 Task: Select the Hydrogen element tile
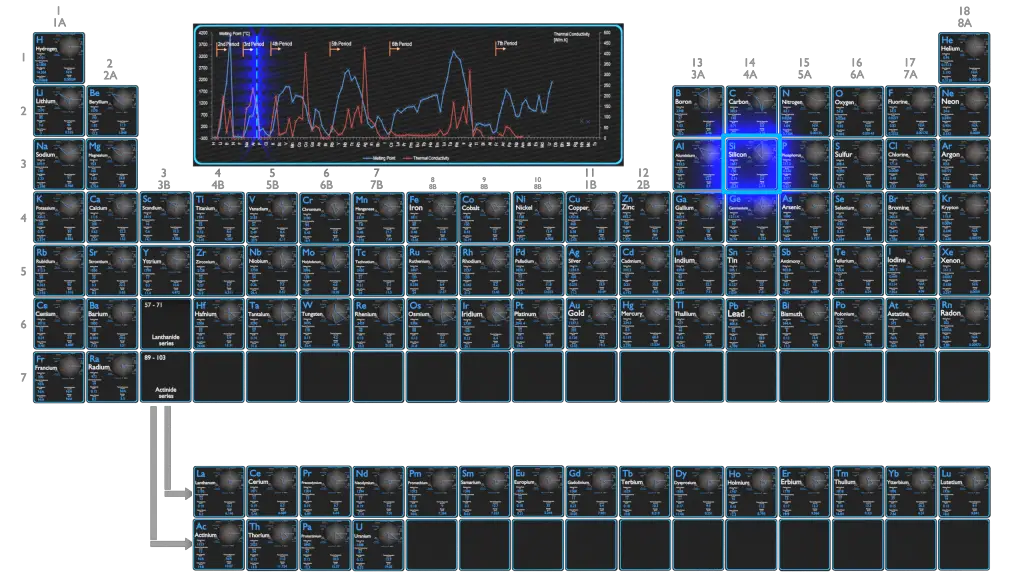click(59, 58)
